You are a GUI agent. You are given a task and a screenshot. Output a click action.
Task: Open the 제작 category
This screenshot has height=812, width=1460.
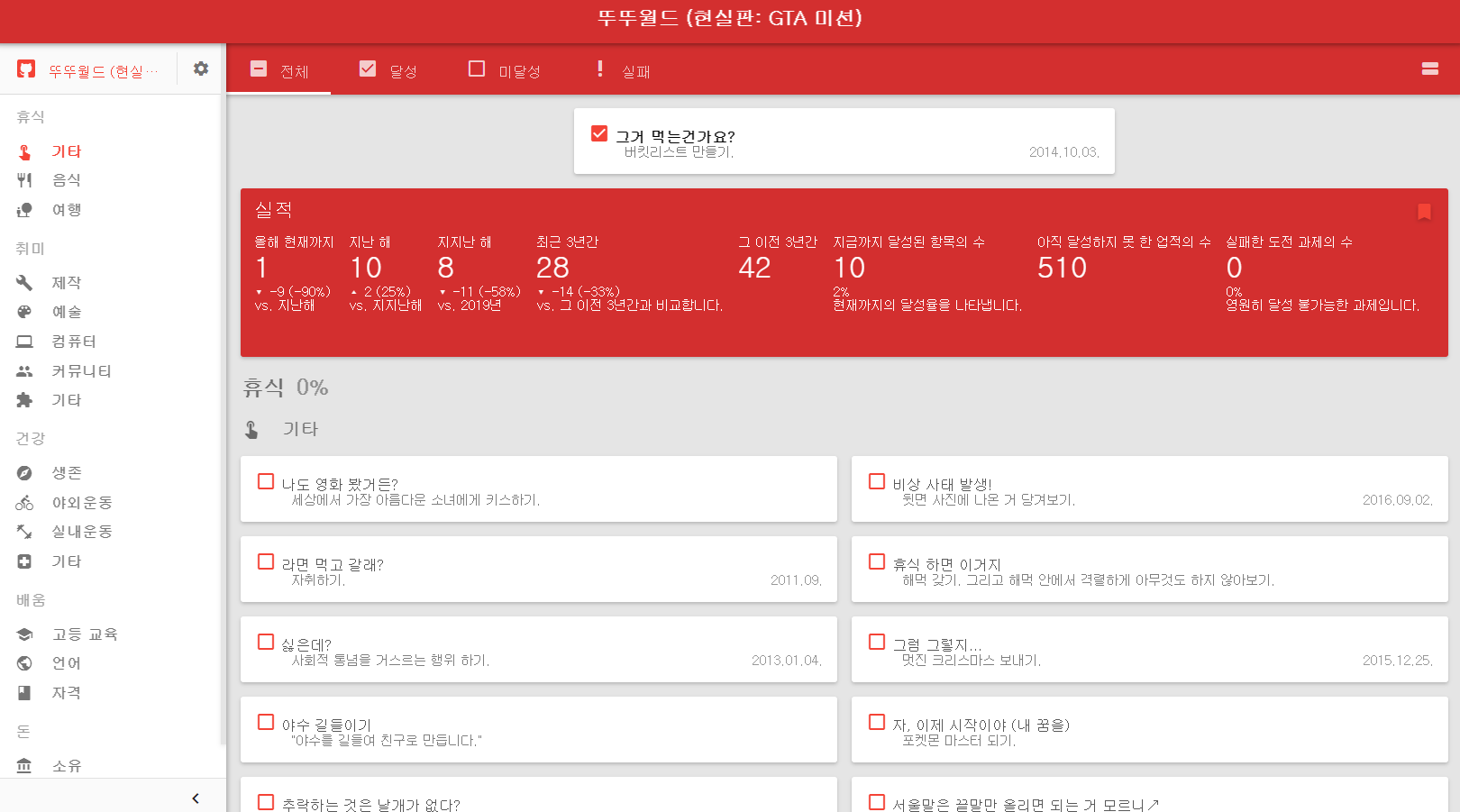point(67,283)
